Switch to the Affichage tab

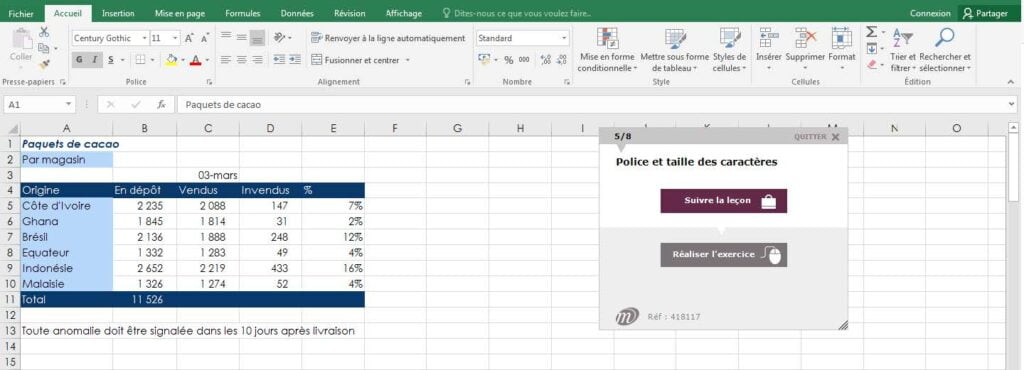click(404, 13)
